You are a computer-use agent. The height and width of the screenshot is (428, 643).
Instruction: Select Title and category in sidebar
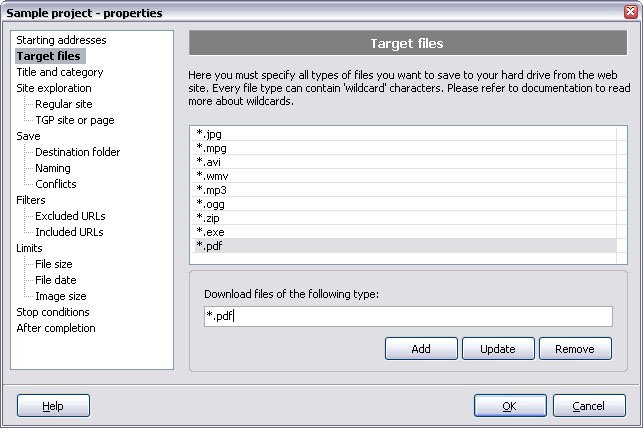point(59,72)
